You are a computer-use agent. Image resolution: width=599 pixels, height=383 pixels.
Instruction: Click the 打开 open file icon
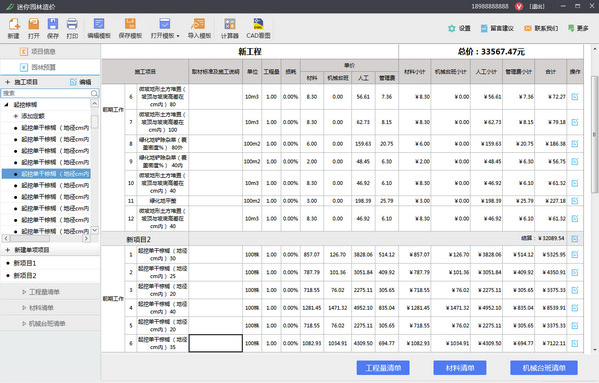tap(34, 24)
